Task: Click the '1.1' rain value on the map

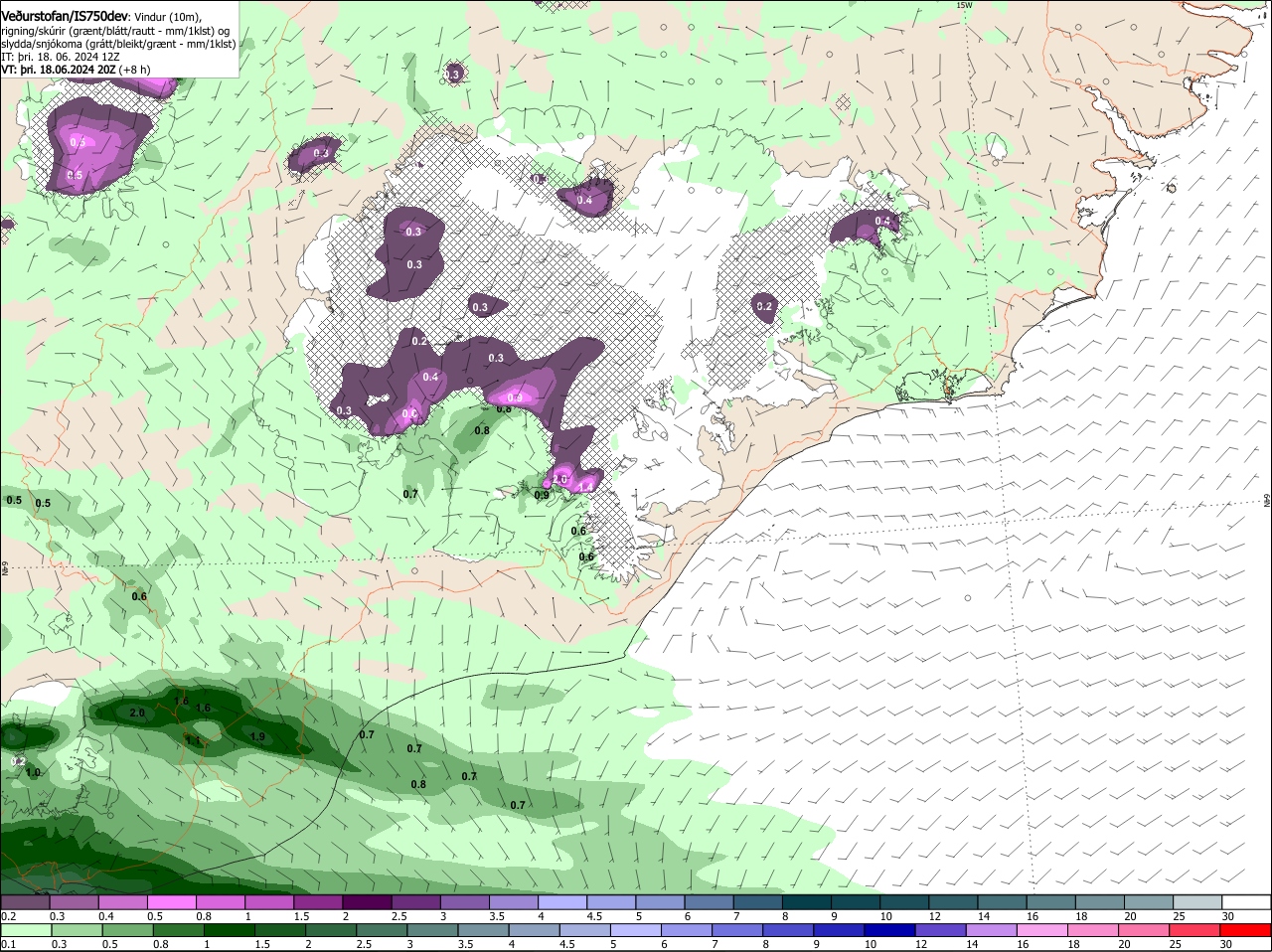Action: pyautogui.click(x=193, y=740)
